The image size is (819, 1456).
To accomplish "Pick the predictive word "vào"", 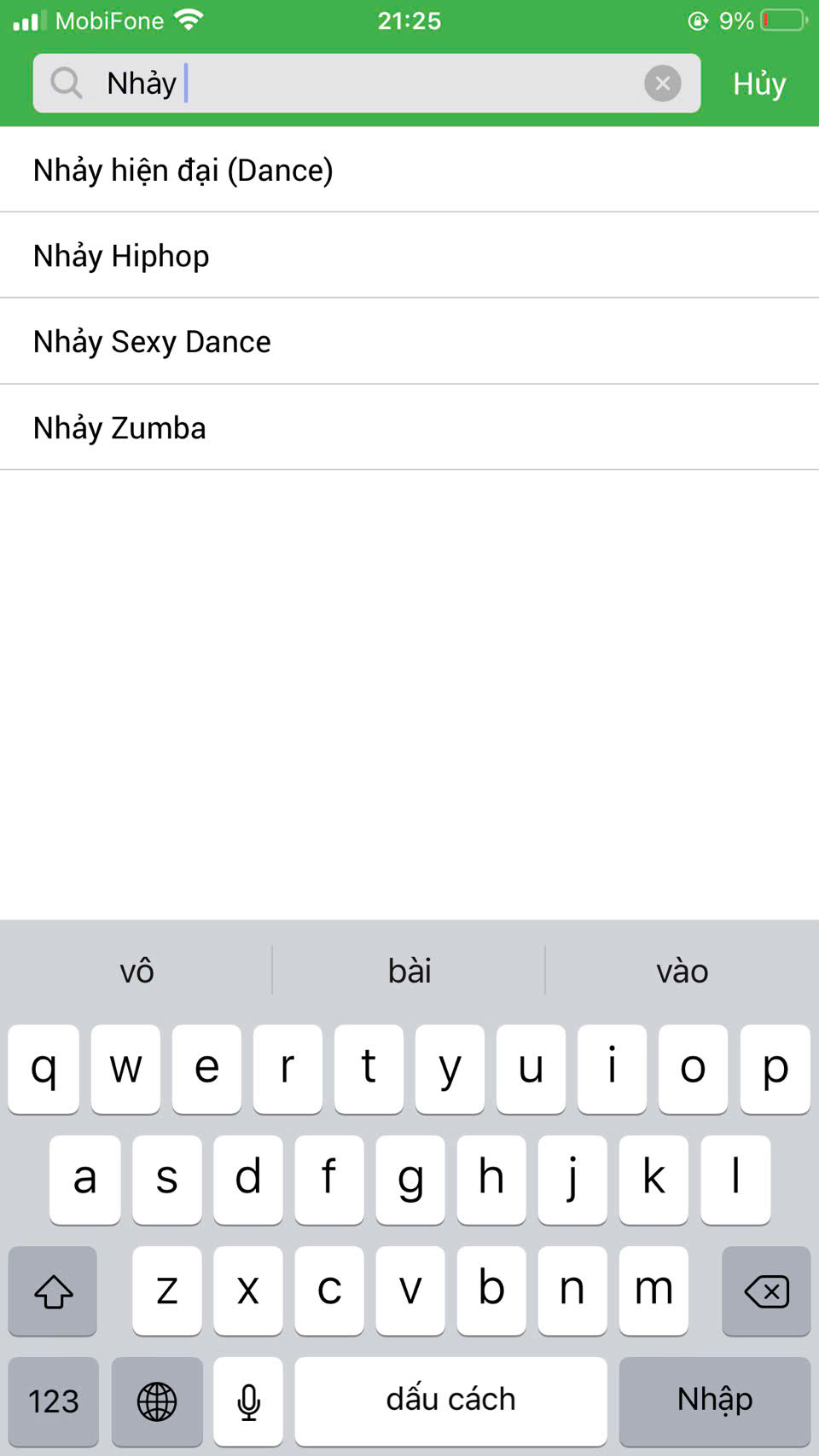I will point(682,971).
